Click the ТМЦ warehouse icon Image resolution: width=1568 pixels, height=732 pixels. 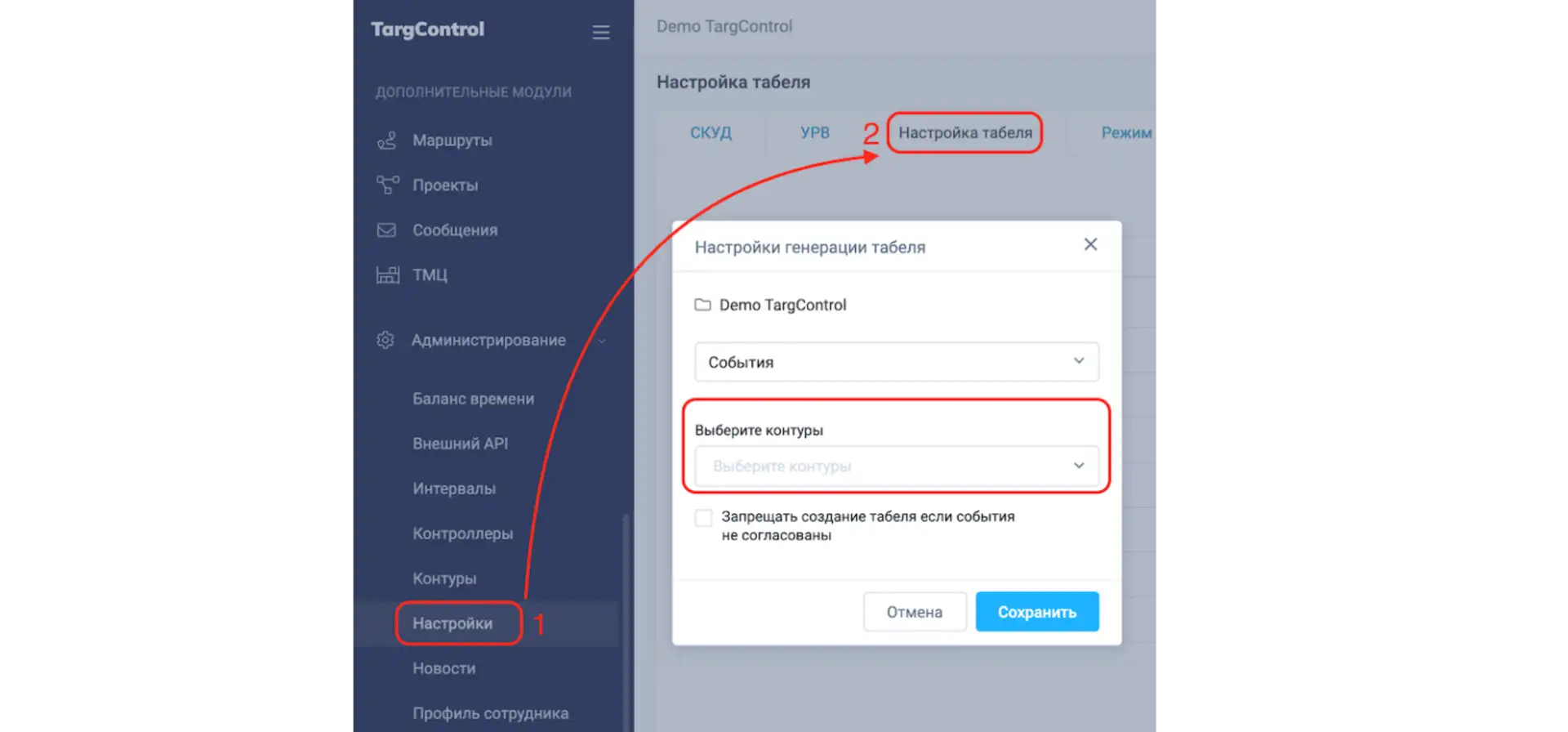coord(387,274)
